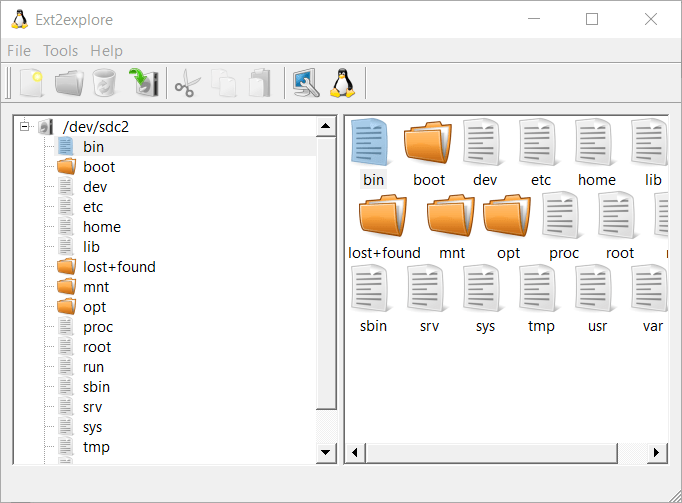Click the tree panel scroll-down arrow
682x503 pixels.
pos(326,453)
